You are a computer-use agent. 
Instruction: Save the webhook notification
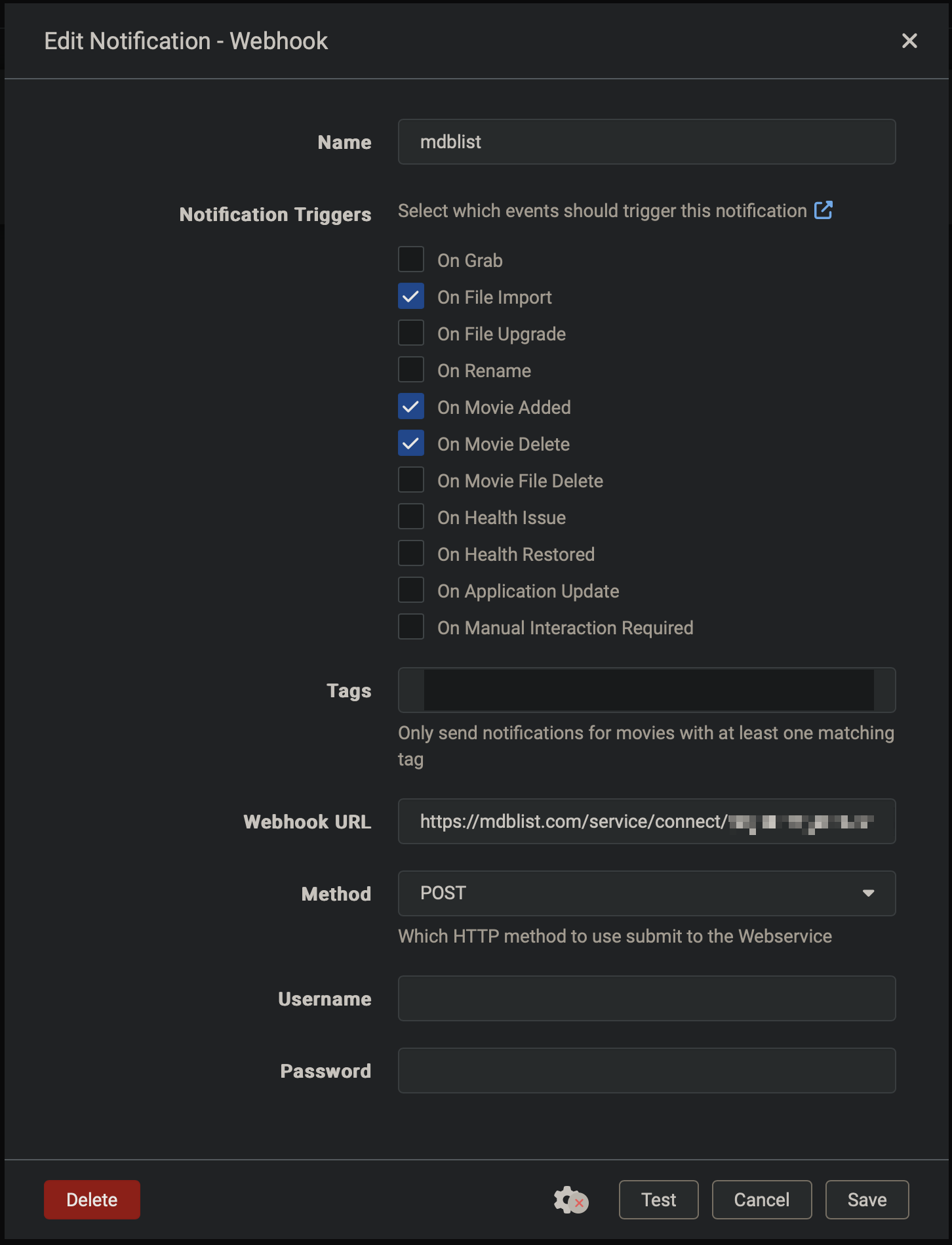point(867,1200)
